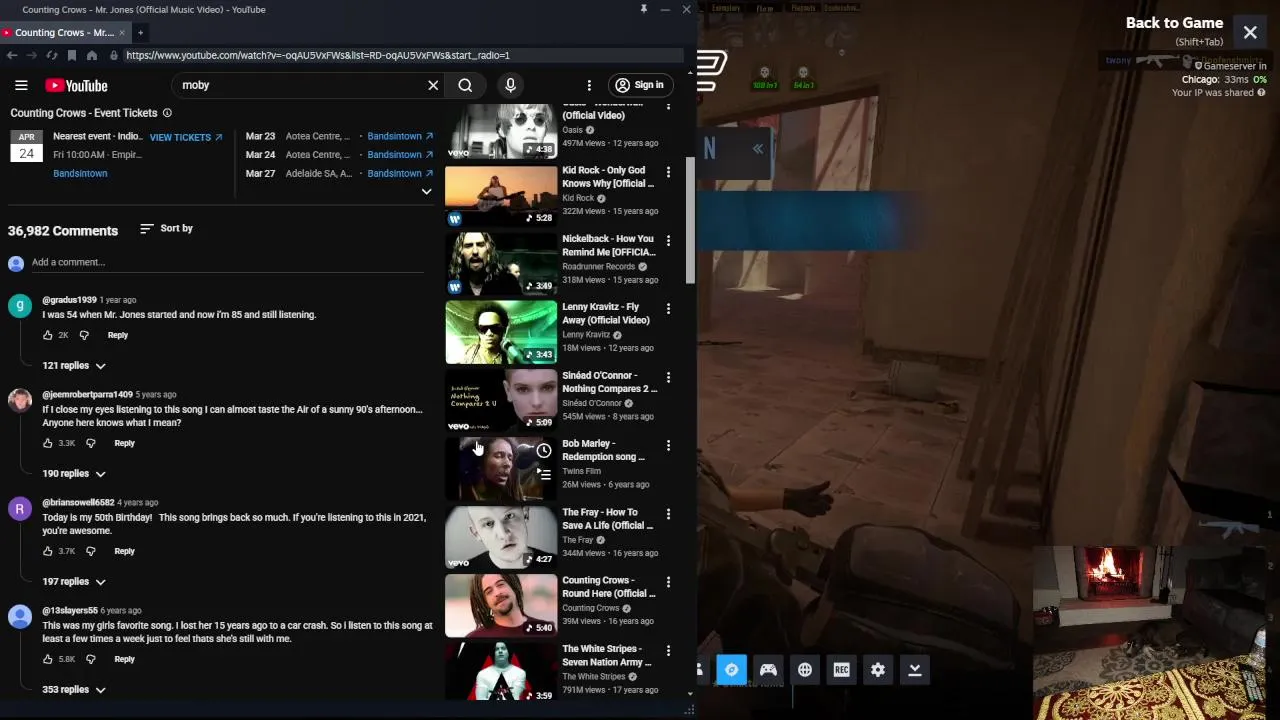Viewport: 1280px width, 720px height.
Task: Dislike the comment by @gradus1939
Action: click(84, 335)
